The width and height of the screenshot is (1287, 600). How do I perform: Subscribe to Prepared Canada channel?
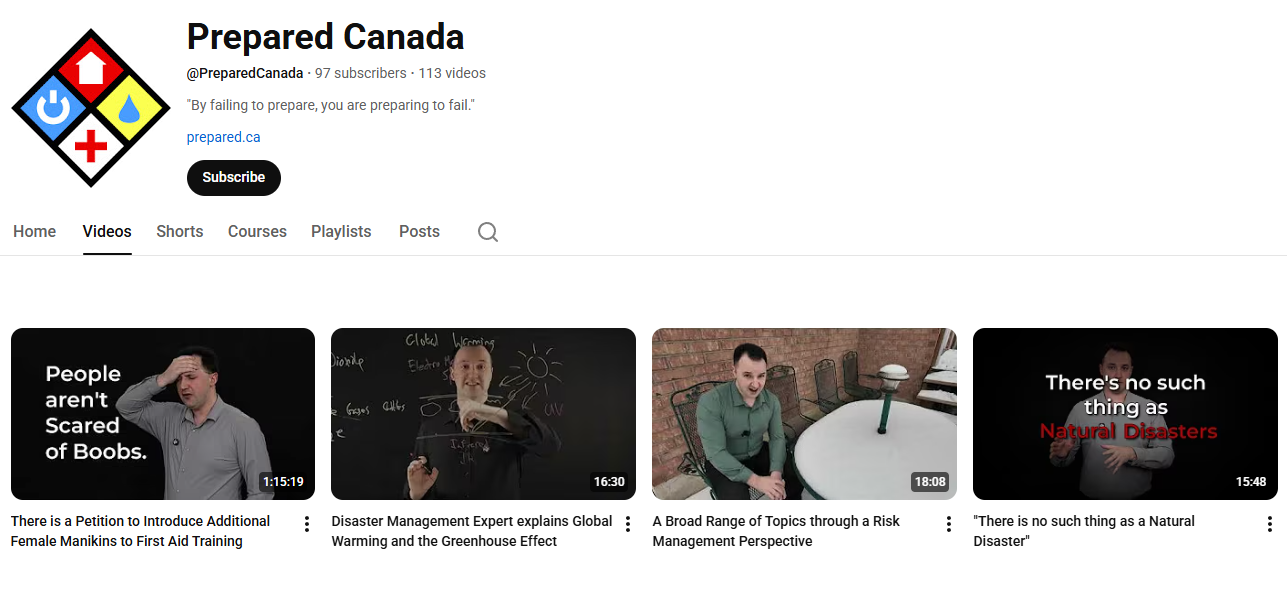coord(234,178)
